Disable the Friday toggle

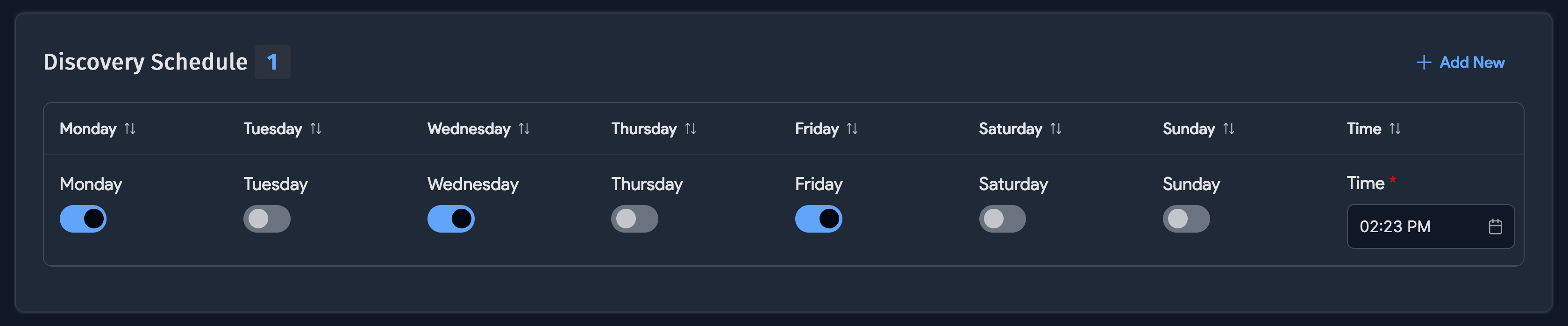pos(818,219)
